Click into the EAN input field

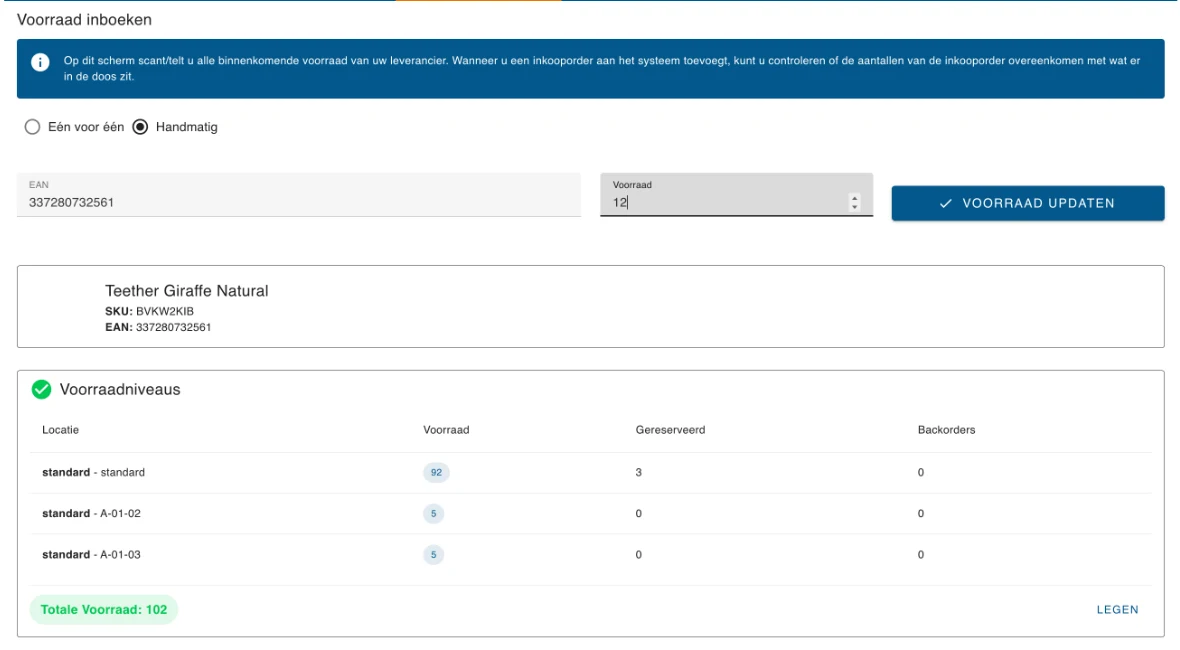click(x=299, y=195)
